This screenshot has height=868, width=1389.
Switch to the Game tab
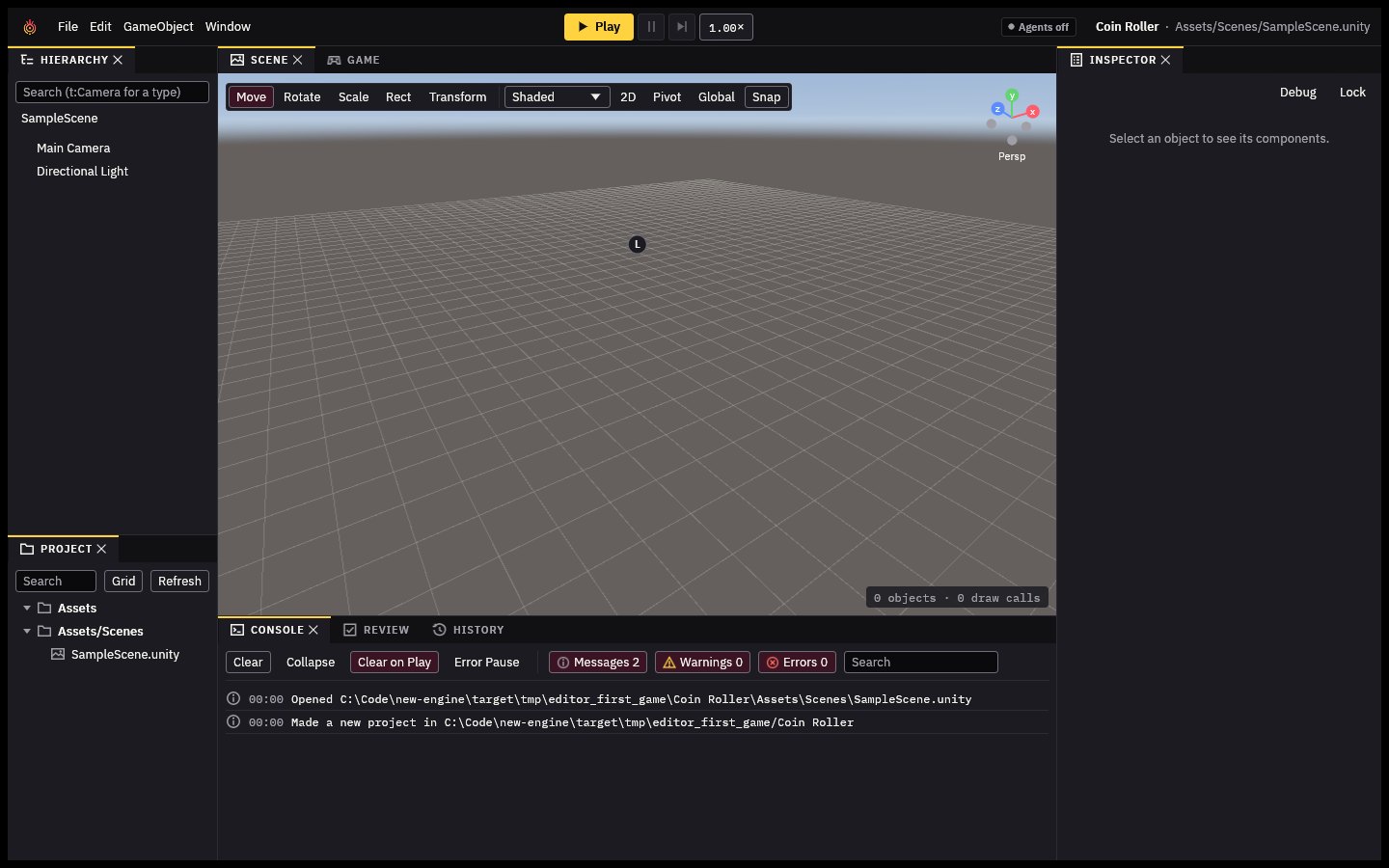(353, 60)
